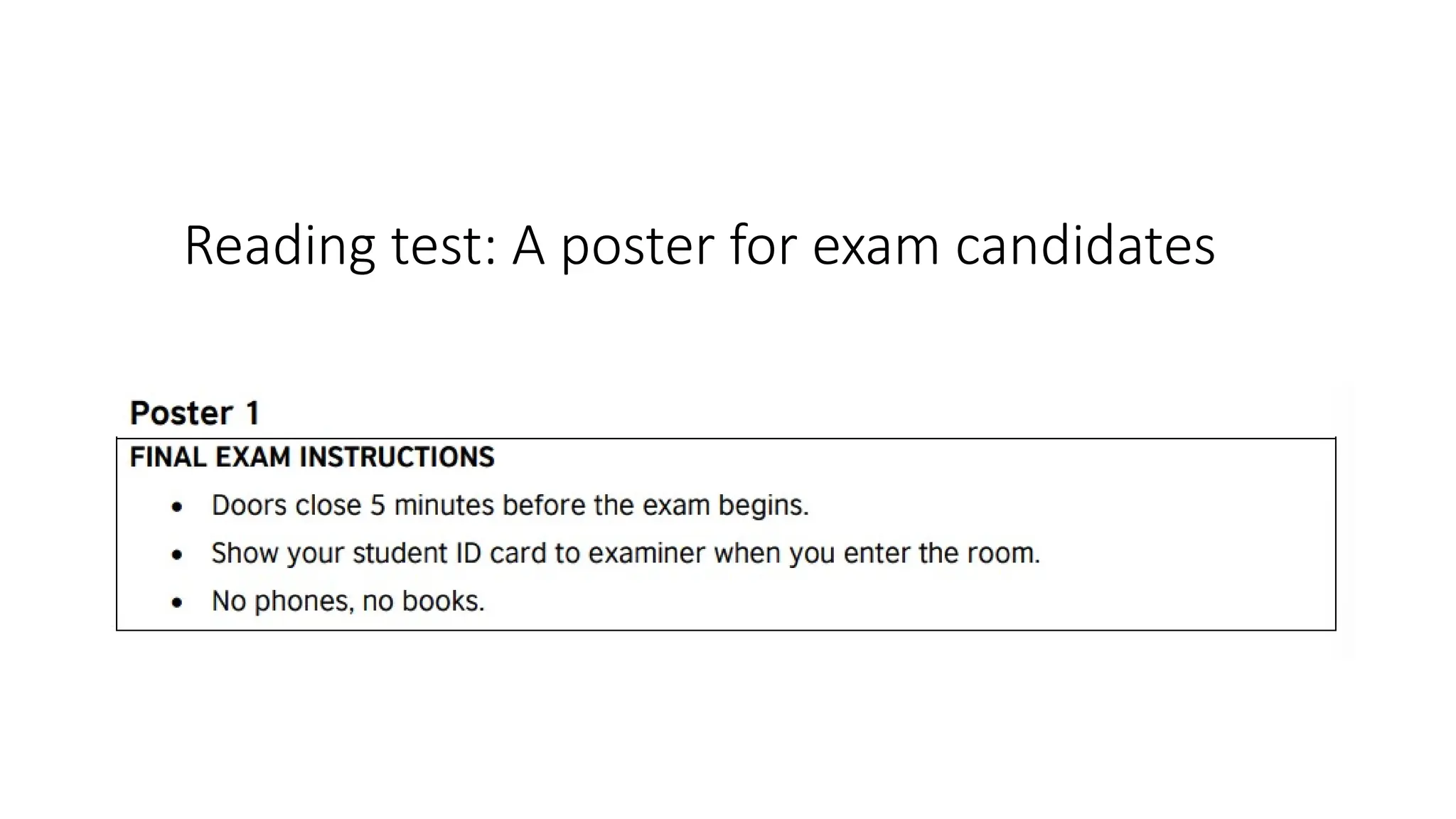The image size is (1456, 819).
Task: Click the bullet dot before 'Show your student'
Action: coord(177,555)
